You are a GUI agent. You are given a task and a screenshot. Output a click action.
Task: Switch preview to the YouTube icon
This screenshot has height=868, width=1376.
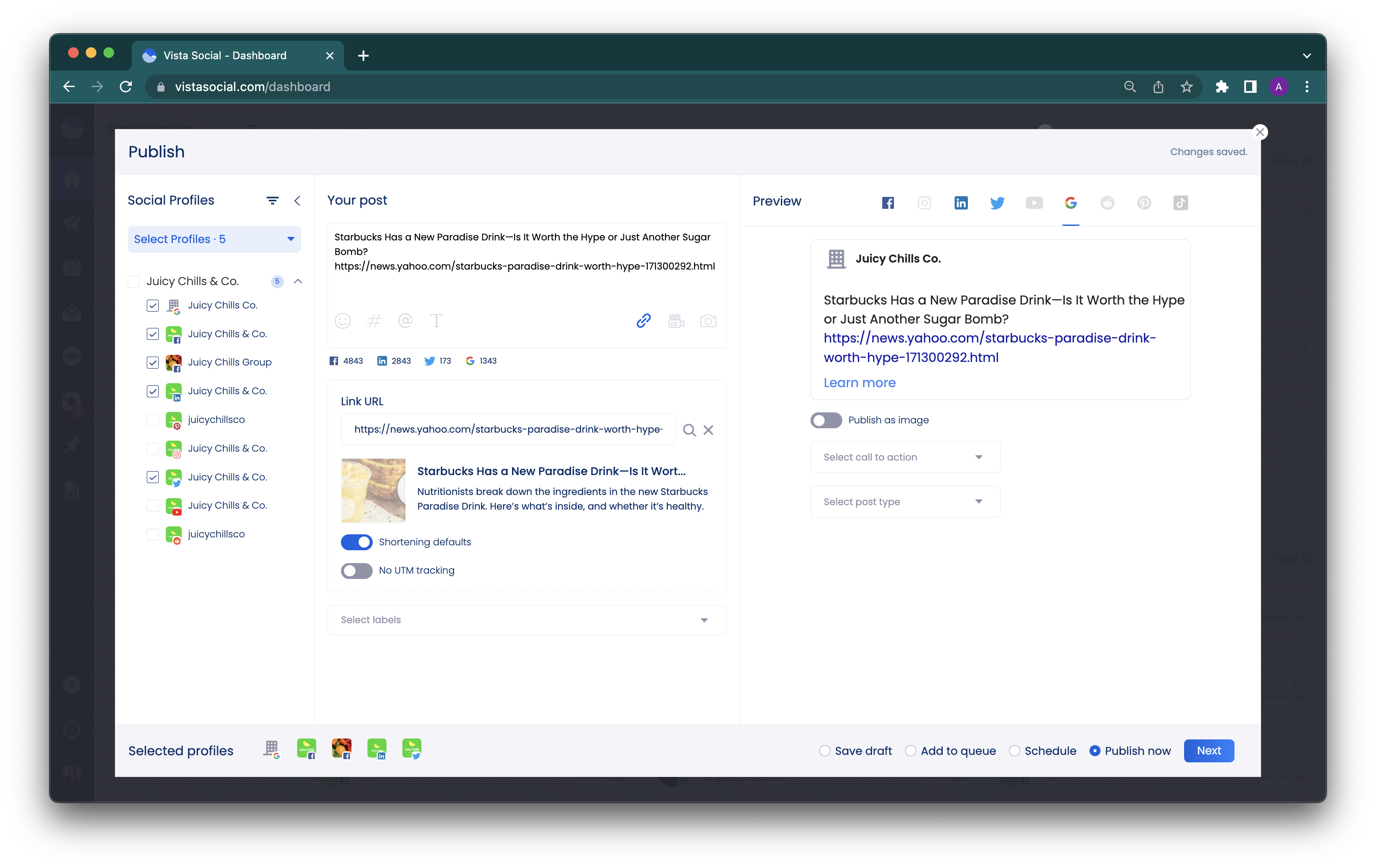1034,203
